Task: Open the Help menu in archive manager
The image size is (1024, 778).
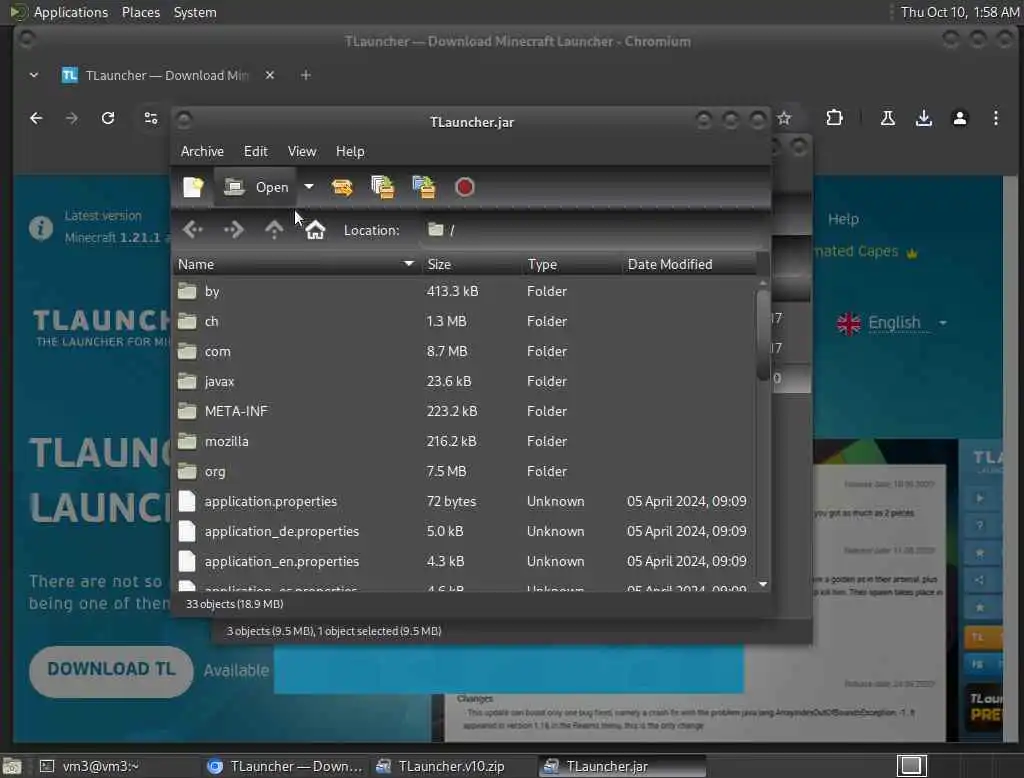Action: pyautogui.click(x=350, y=152)
